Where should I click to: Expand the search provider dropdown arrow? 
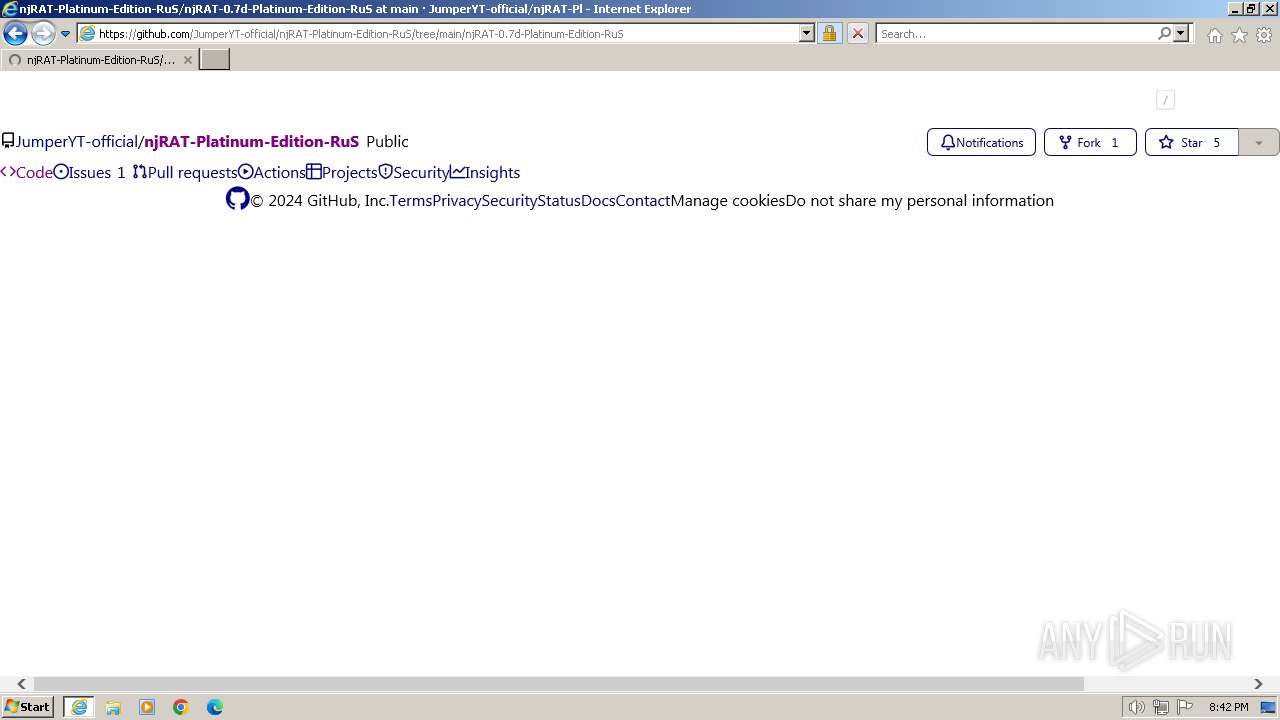(x=1181, y=34)
